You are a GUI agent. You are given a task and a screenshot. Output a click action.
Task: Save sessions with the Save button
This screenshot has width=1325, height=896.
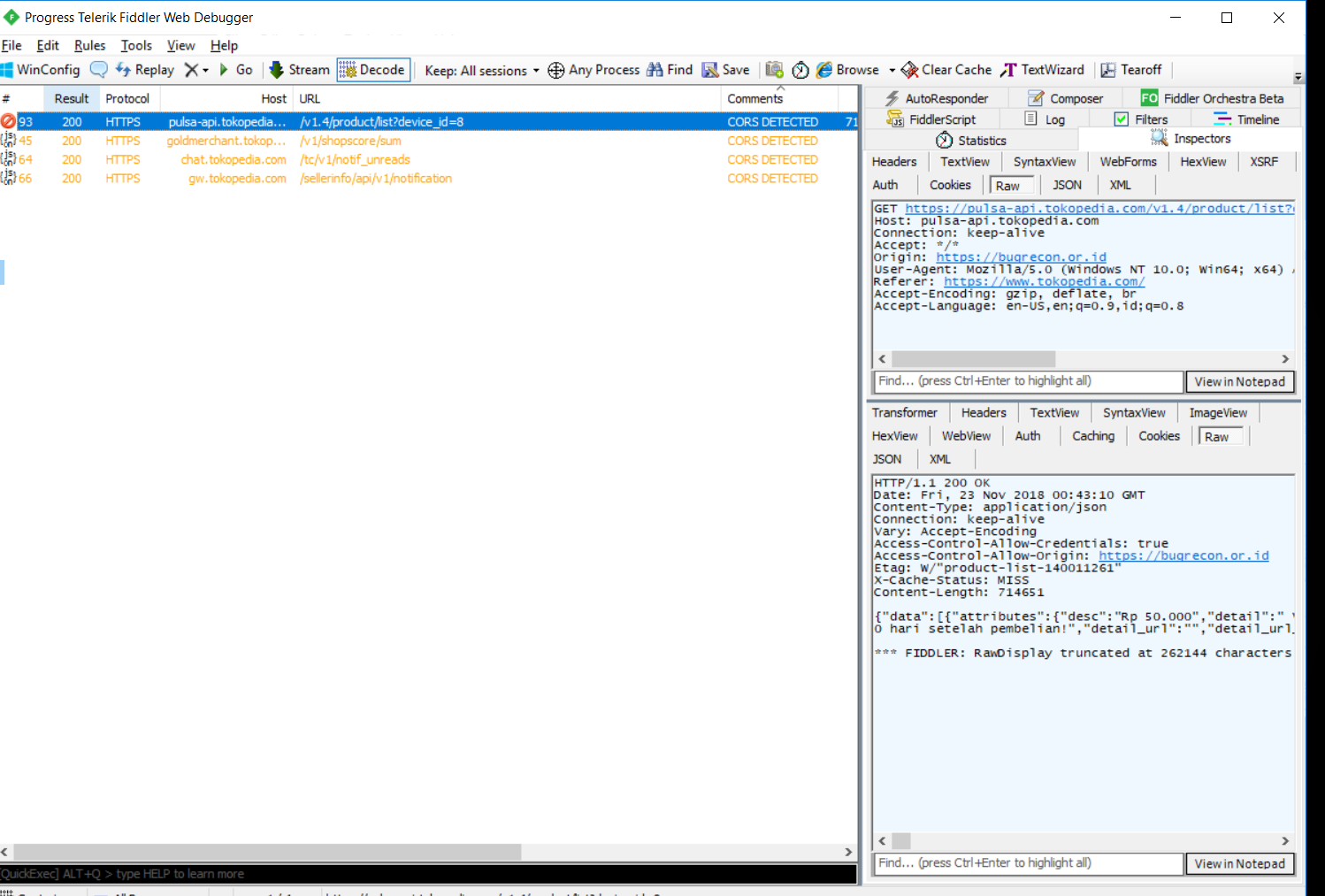(725, 70)
